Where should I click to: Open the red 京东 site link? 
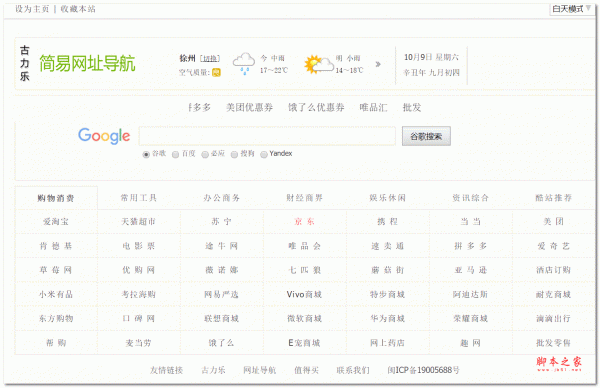pyautogui.click(x=305, y=222)
